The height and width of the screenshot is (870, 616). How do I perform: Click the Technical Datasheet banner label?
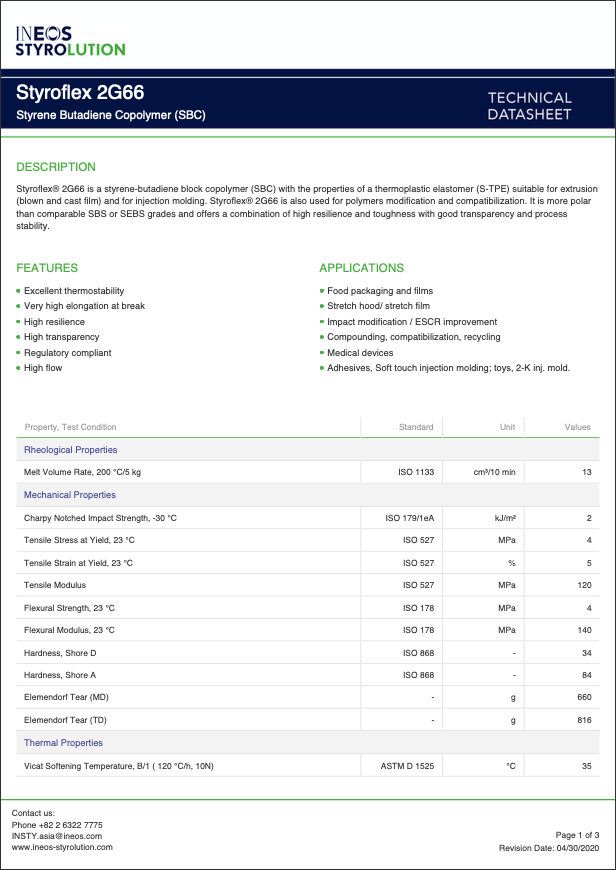tap(529, 106)
